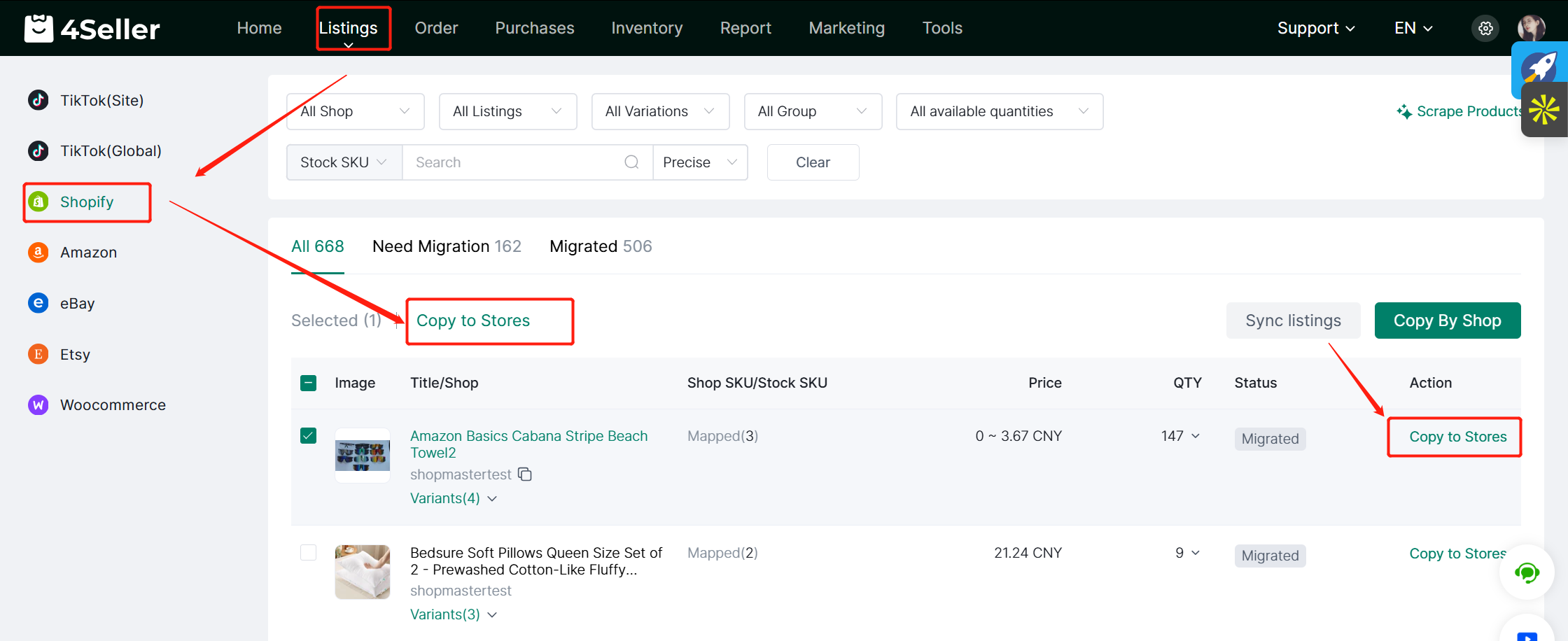Check the Bedsure Soft Pillows row checkbox
The width and height of the screenshot is (1568, 641).
tap(308, 552)
